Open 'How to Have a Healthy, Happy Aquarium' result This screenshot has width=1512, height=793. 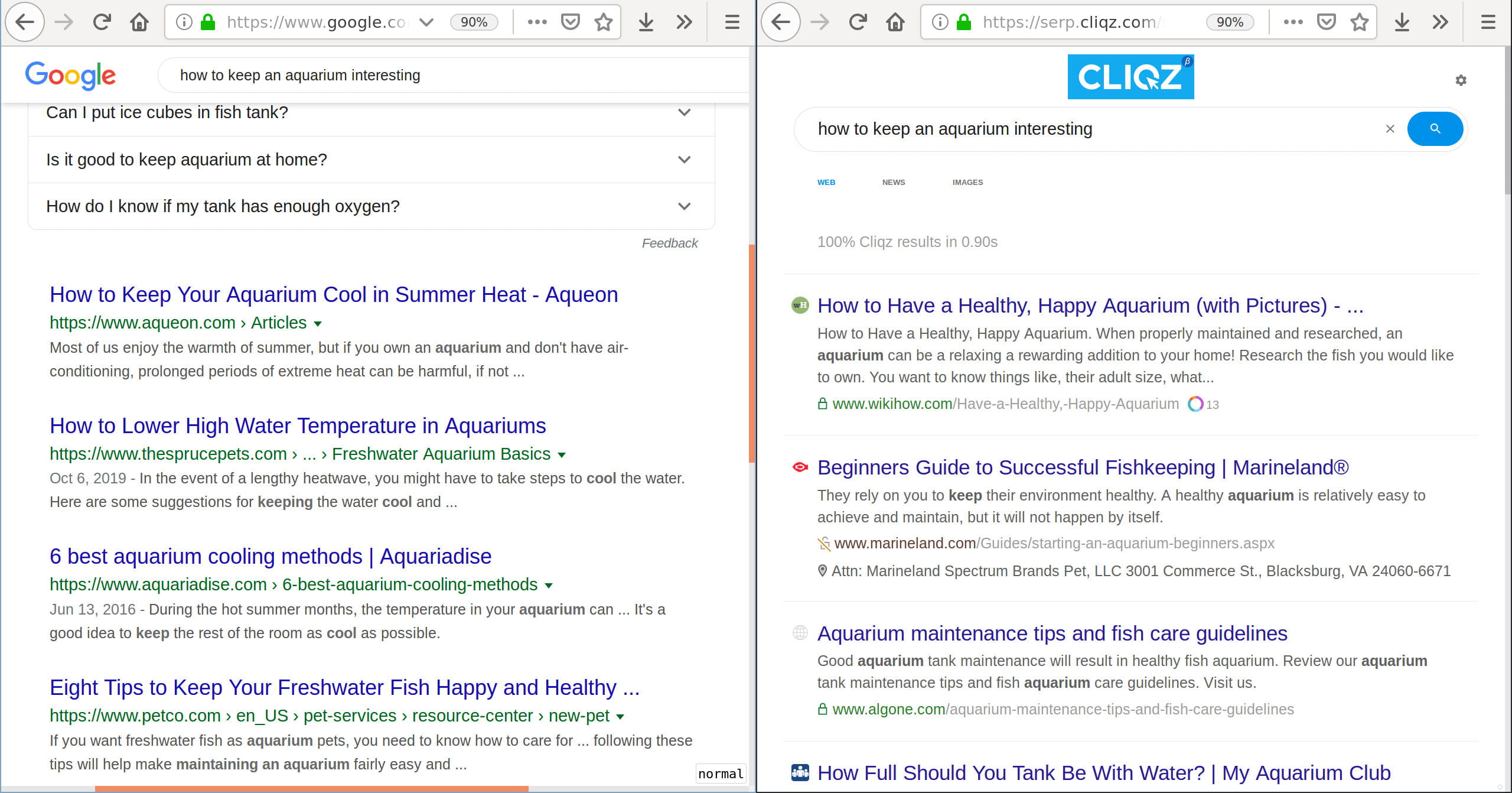coord(1090,305)
